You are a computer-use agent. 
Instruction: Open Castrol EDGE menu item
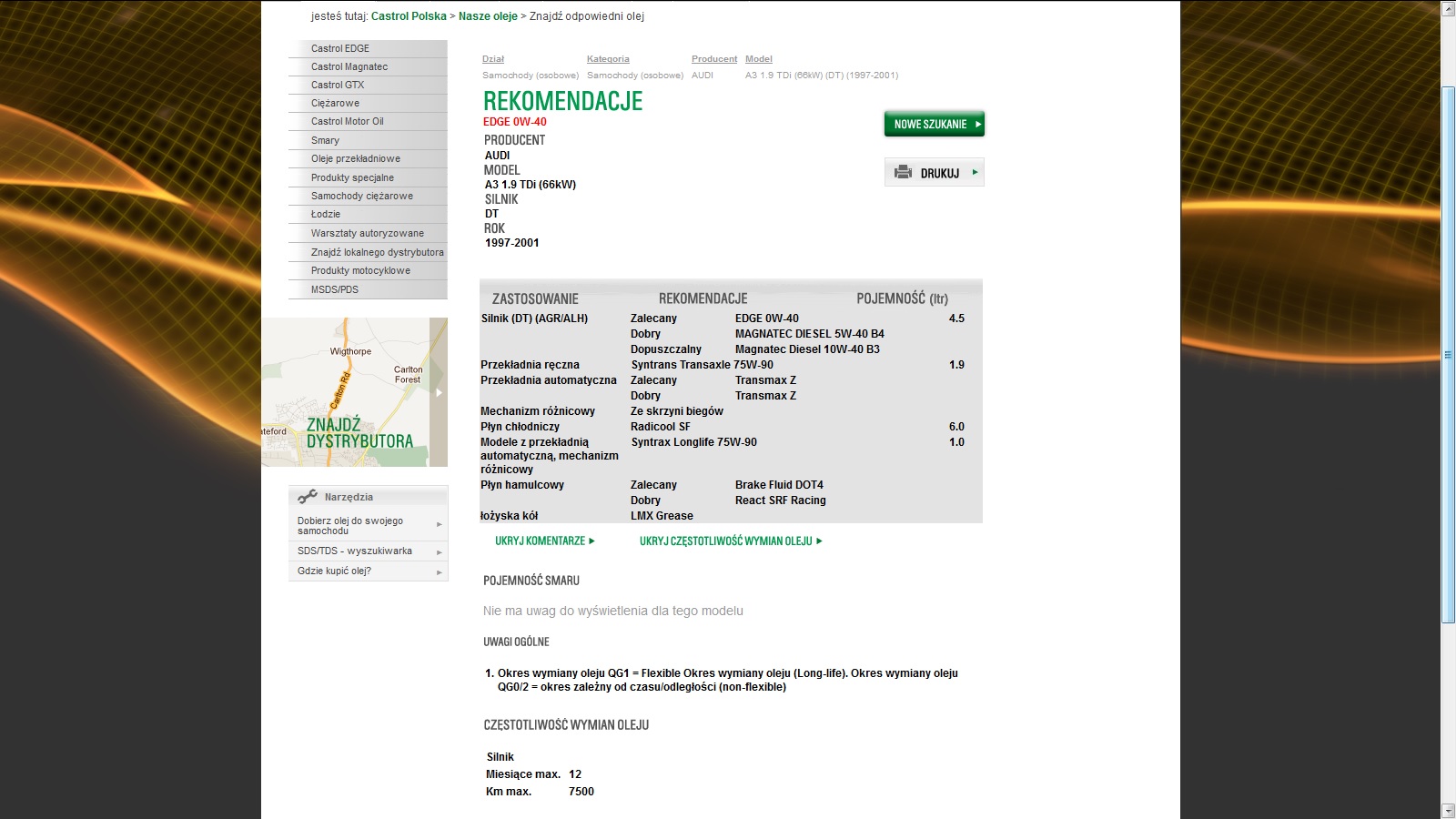[x=368, y=48]
